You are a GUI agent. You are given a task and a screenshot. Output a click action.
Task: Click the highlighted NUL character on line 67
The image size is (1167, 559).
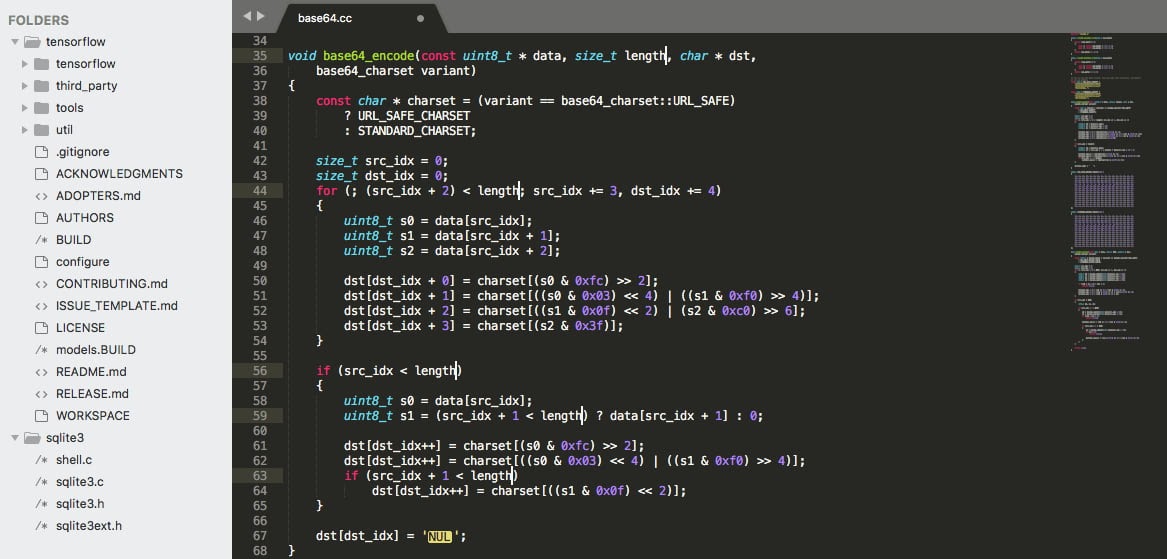click(440, 535)
